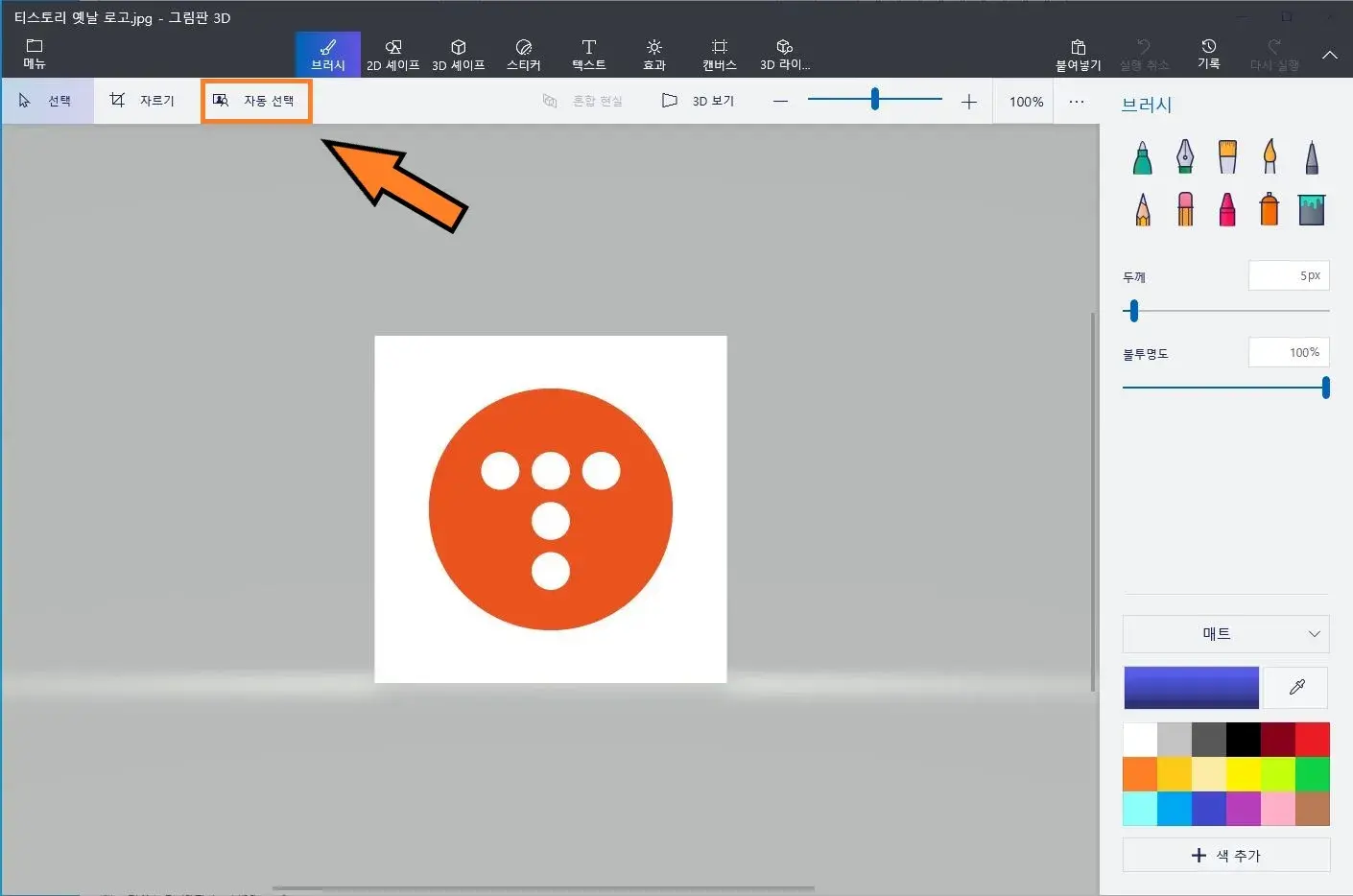Select the pencil brush

point(1142,209)
